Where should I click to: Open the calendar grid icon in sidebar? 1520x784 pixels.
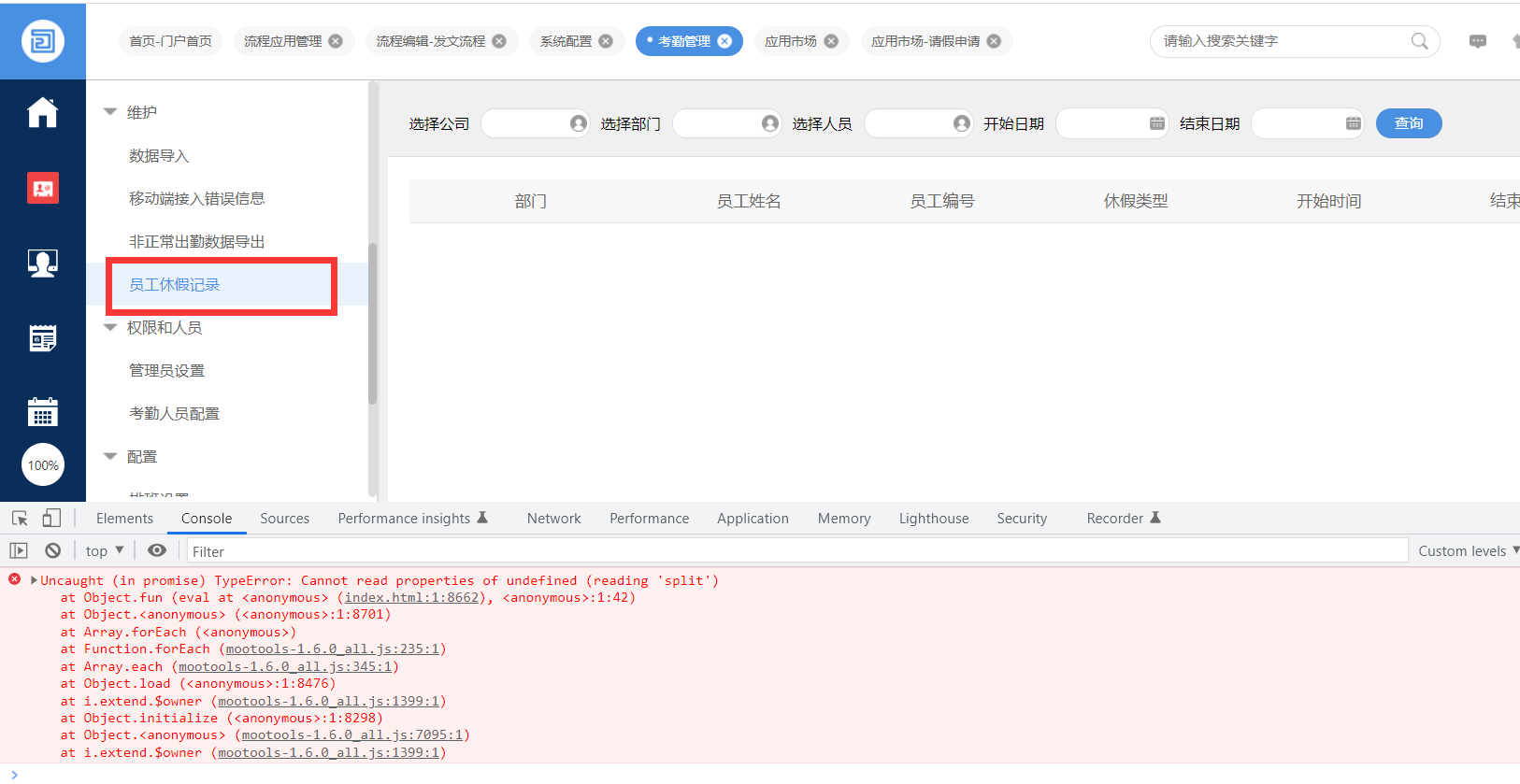coord(43,412)
